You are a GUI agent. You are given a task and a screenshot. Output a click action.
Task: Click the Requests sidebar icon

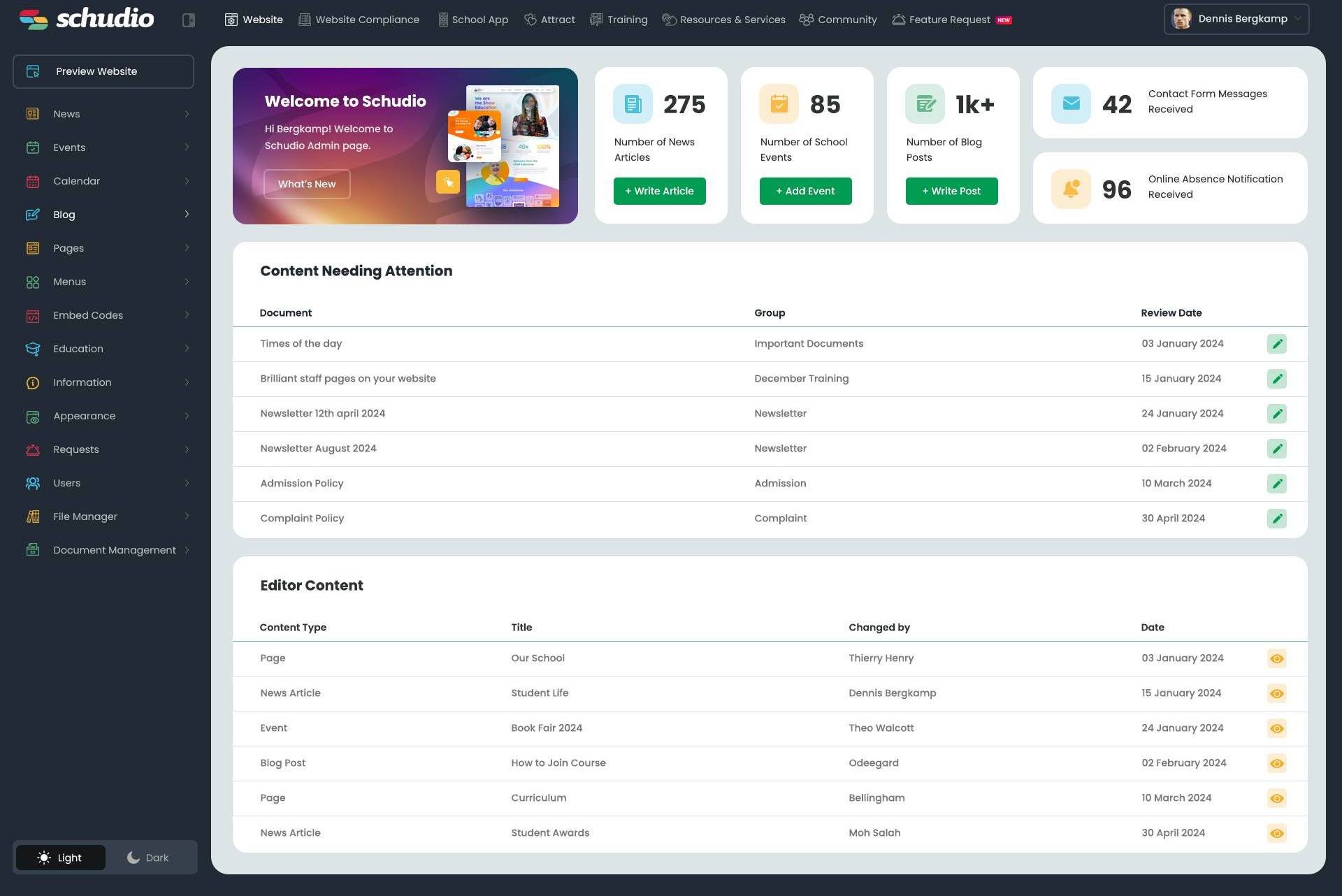(33, 449)
